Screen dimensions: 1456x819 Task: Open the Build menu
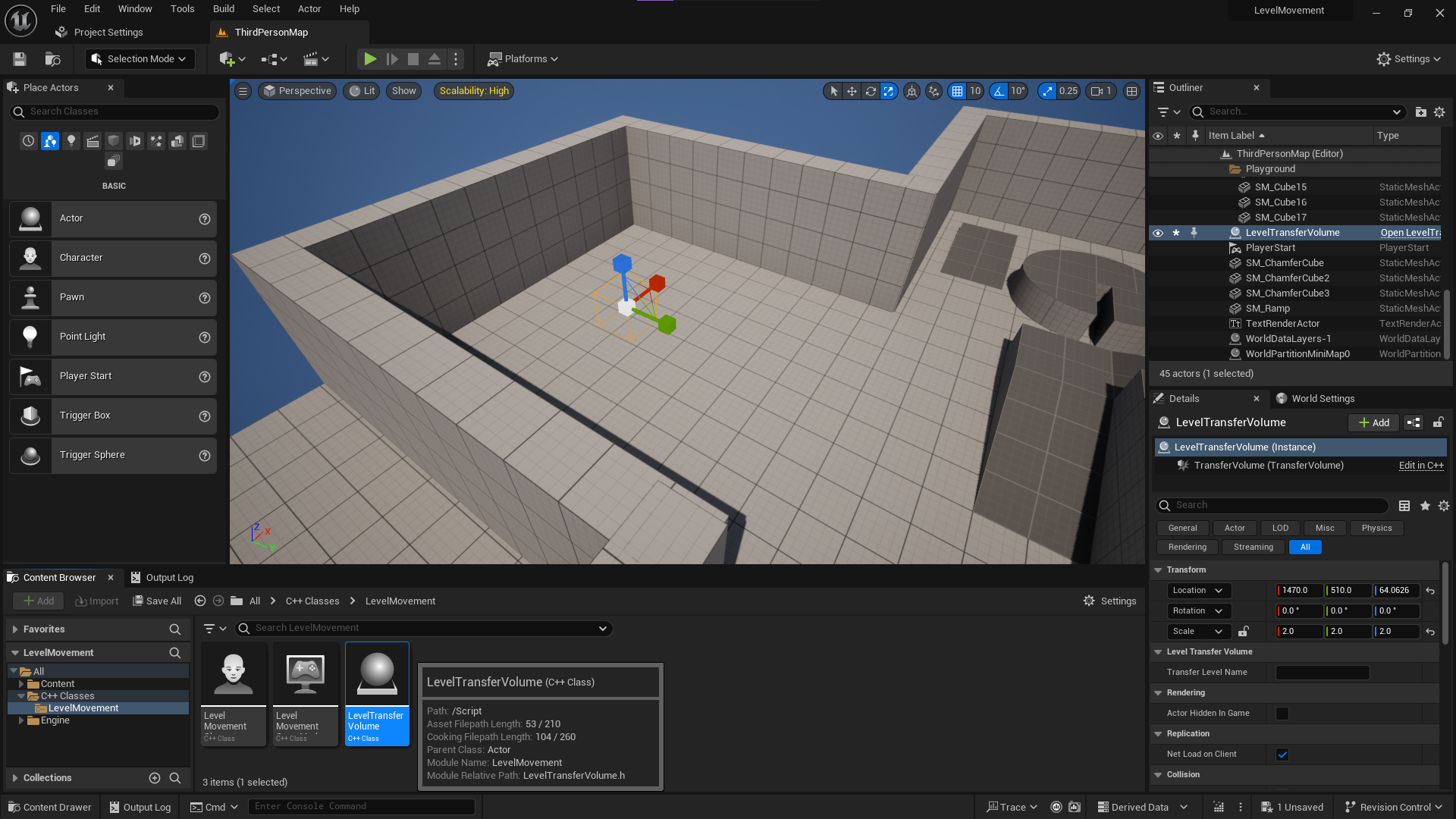click(x=224, y=9)
